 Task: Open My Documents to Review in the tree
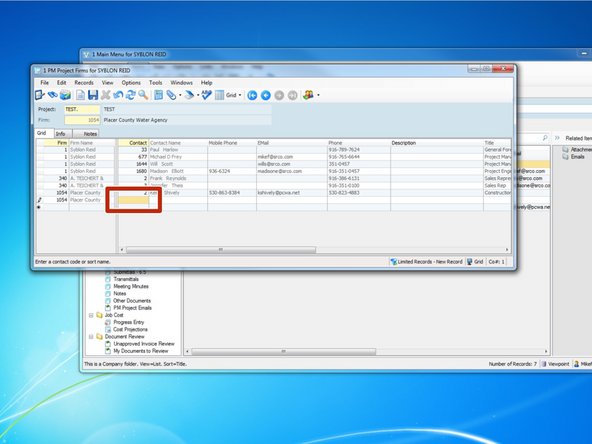pyautogui.click(x=140, y=351)
